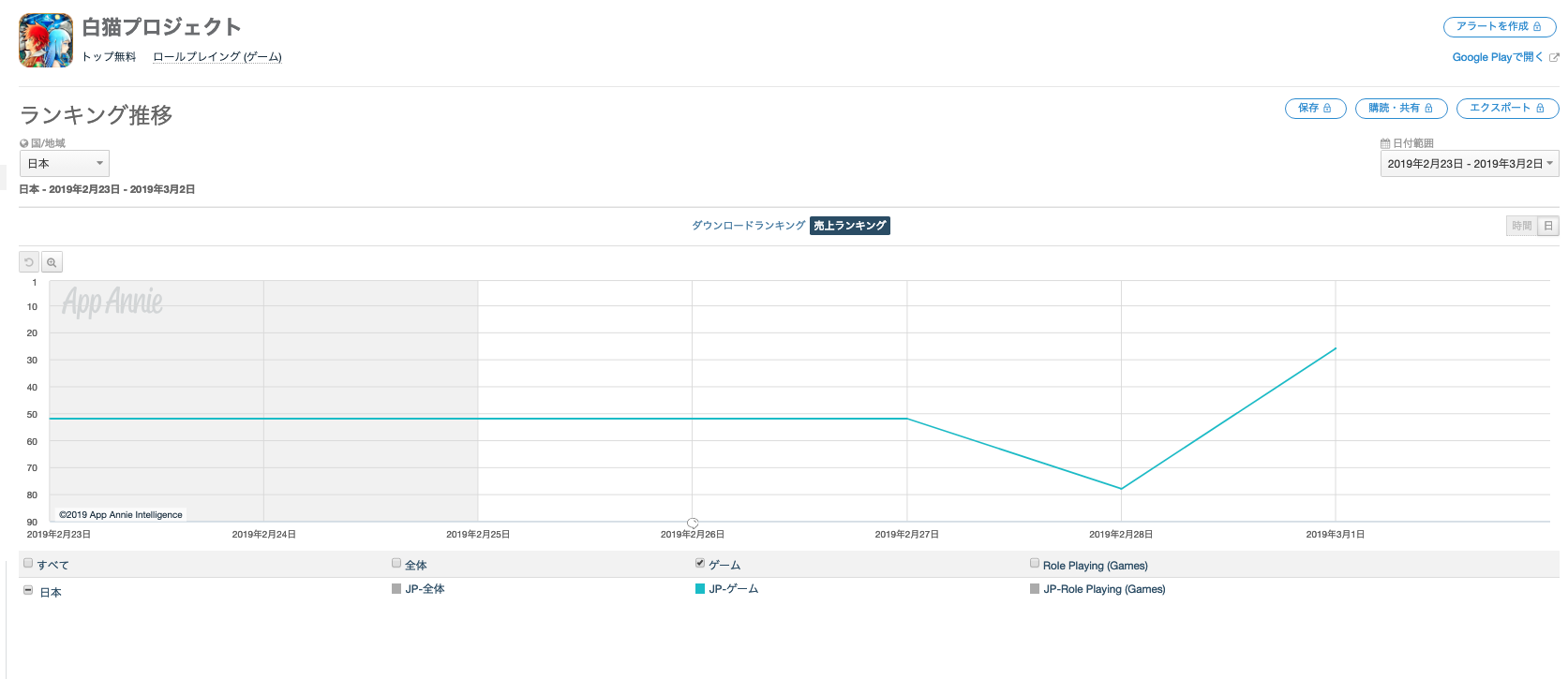Click the JP-Role Playing (Games) legend label
The width and height of the screenshot is (1568, 679).
point(1105,589)
